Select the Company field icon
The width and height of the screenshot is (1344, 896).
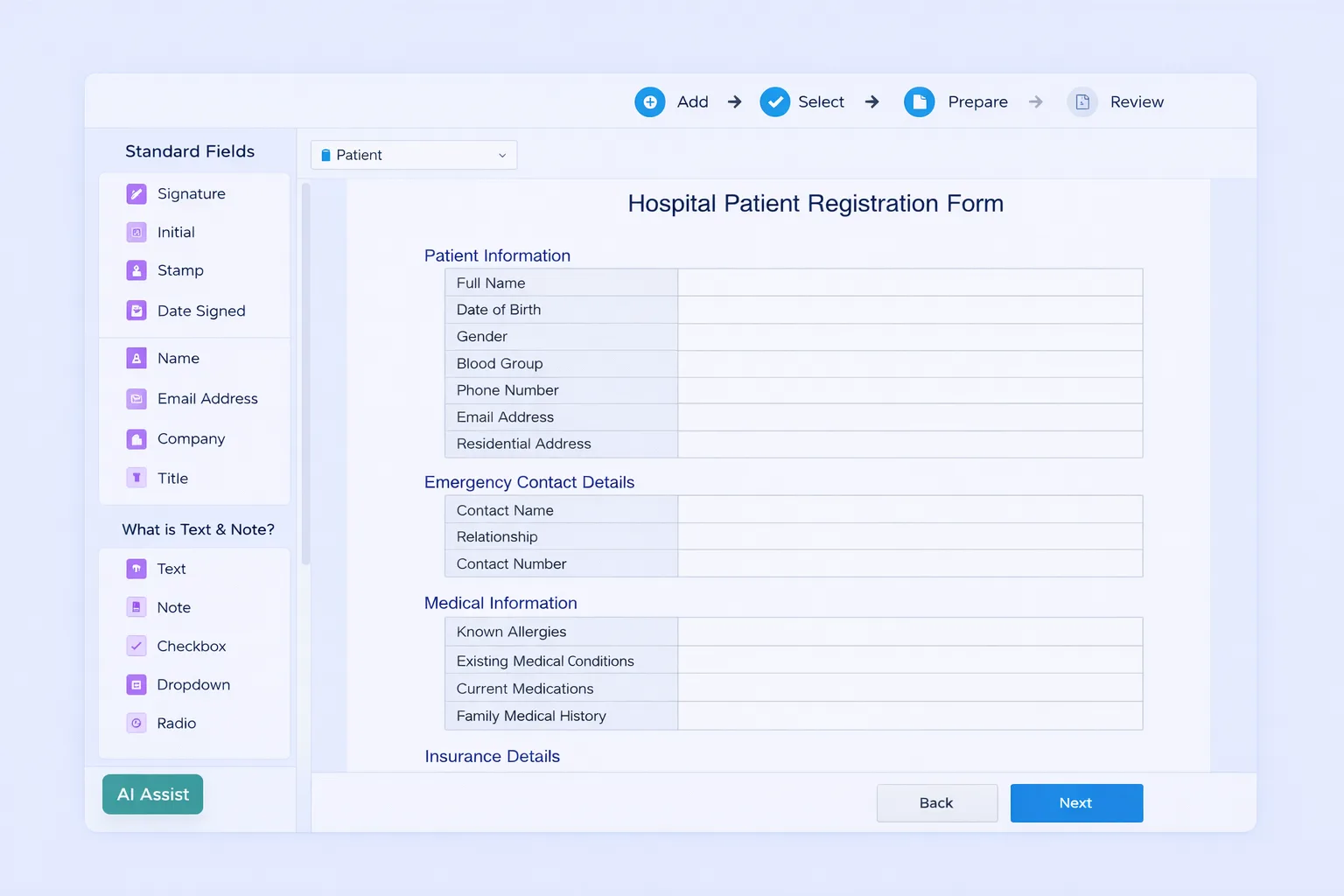pyautogui.click(x=136, y=438)
